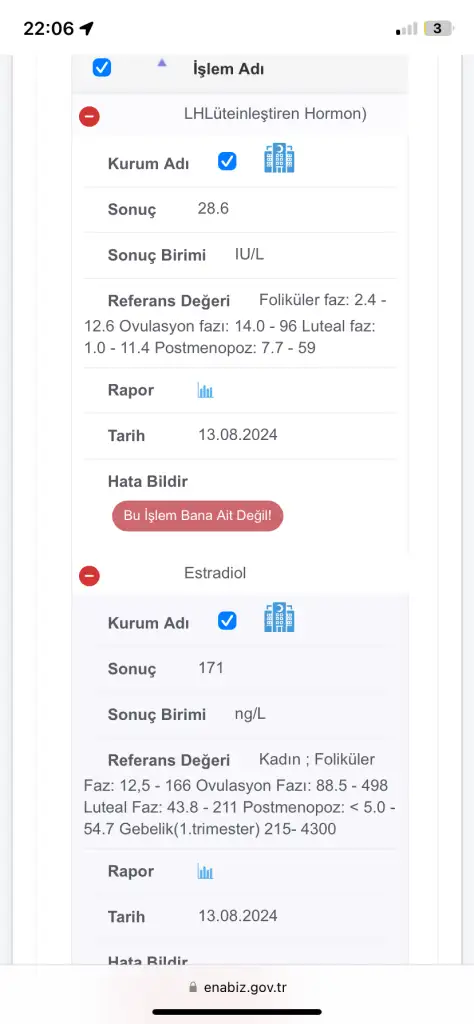Tap the location arrow in status bar
Screen dimensions: 474x1024
pos(86,28)
